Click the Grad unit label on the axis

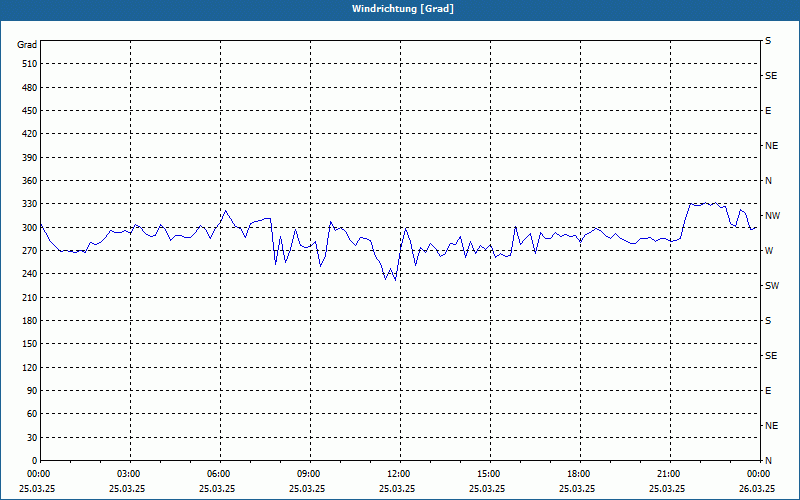27,45
